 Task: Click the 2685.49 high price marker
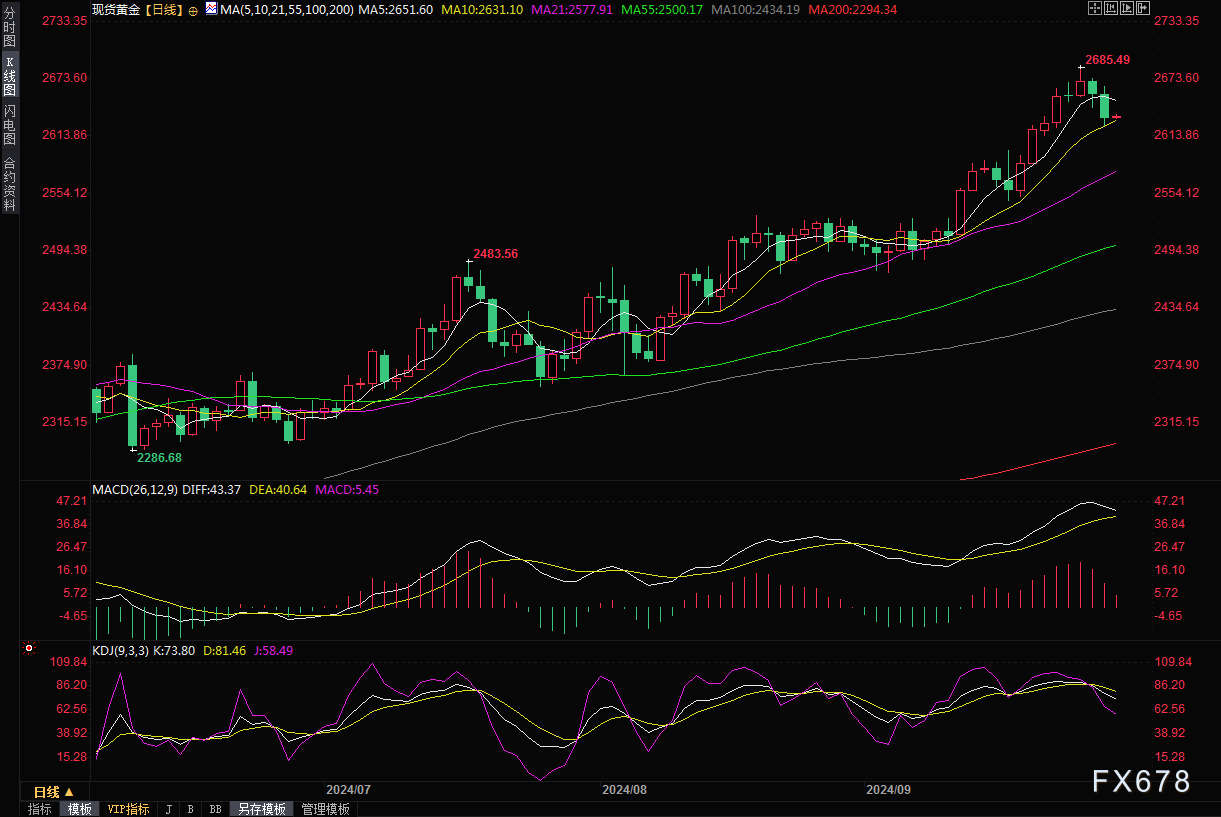[x=1107, y=60]
